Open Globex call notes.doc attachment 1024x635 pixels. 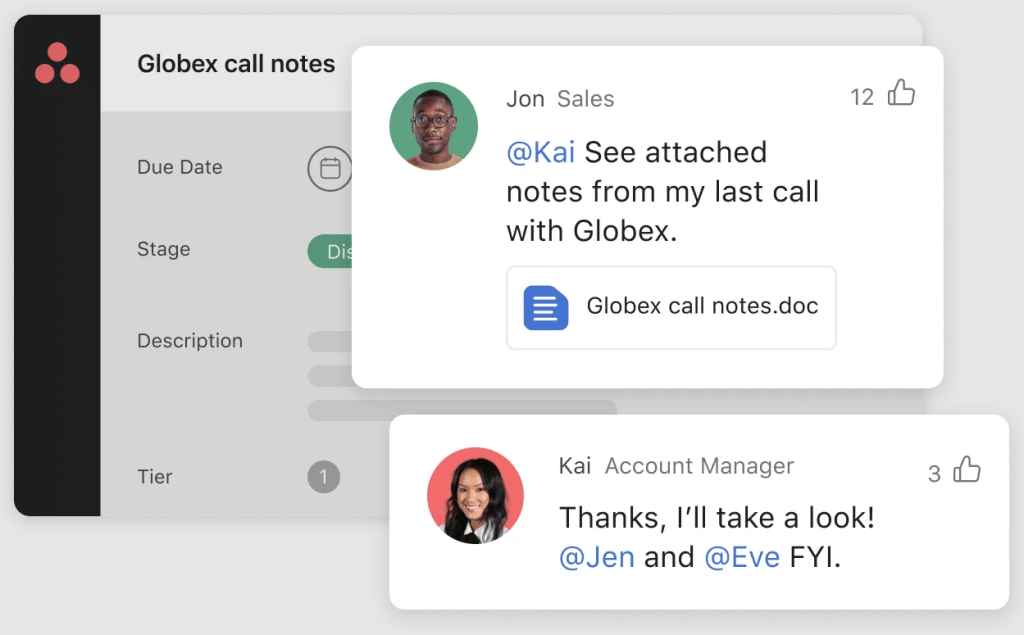(x=671, y=308)
